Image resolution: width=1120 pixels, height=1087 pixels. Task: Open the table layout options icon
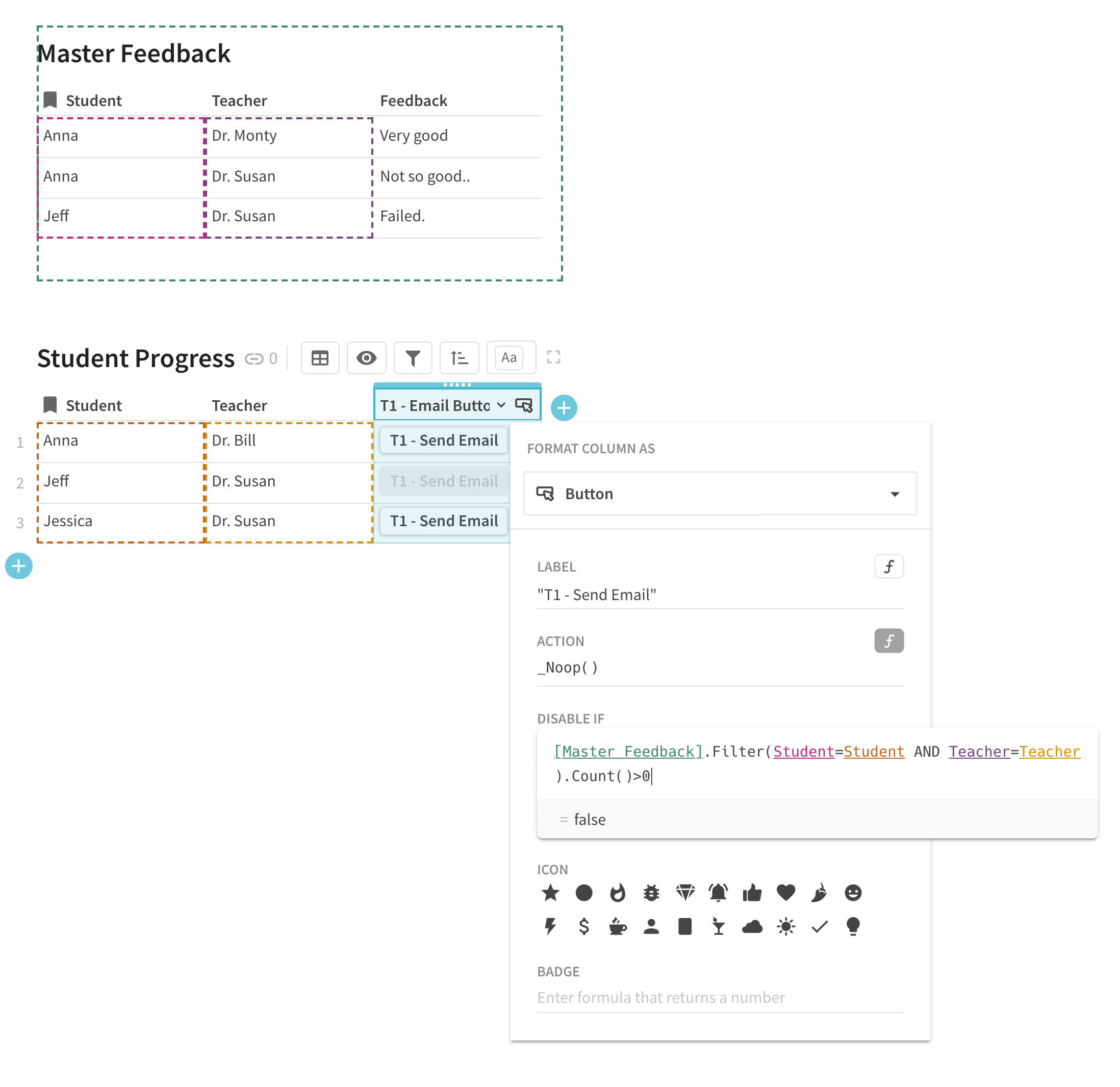tap(319, 358)
